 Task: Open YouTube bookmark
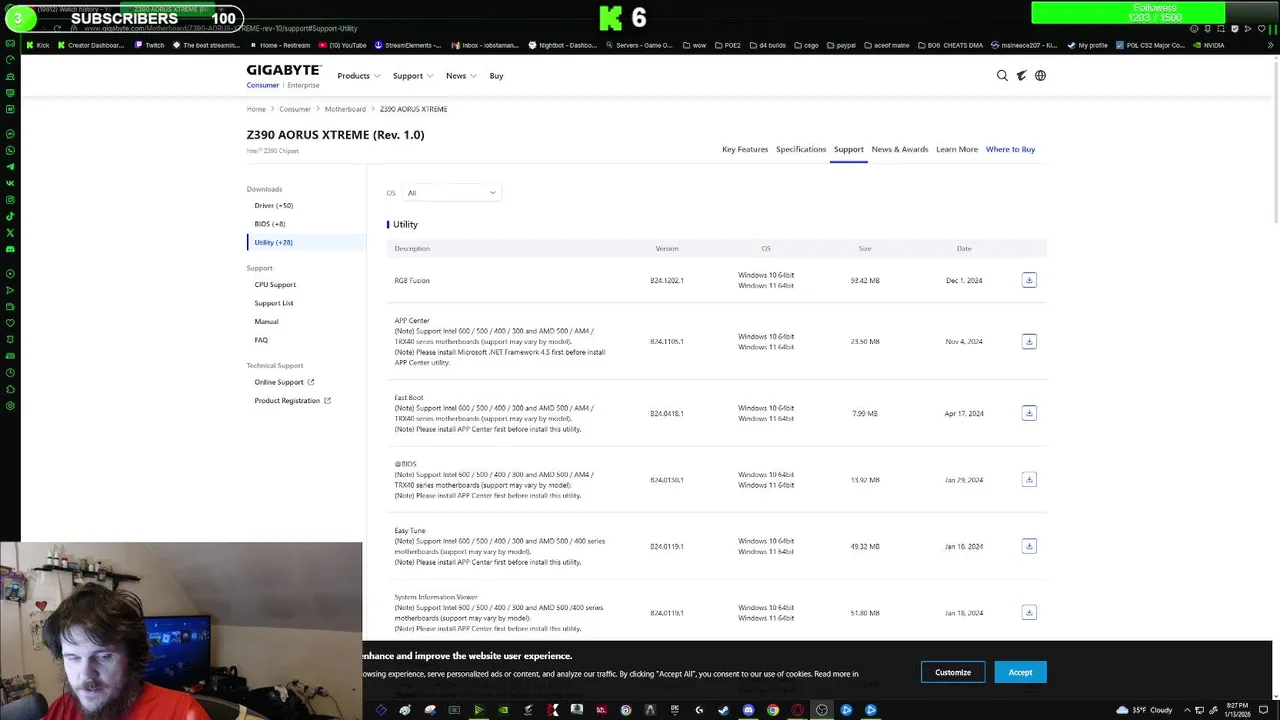tap(342, 45)
